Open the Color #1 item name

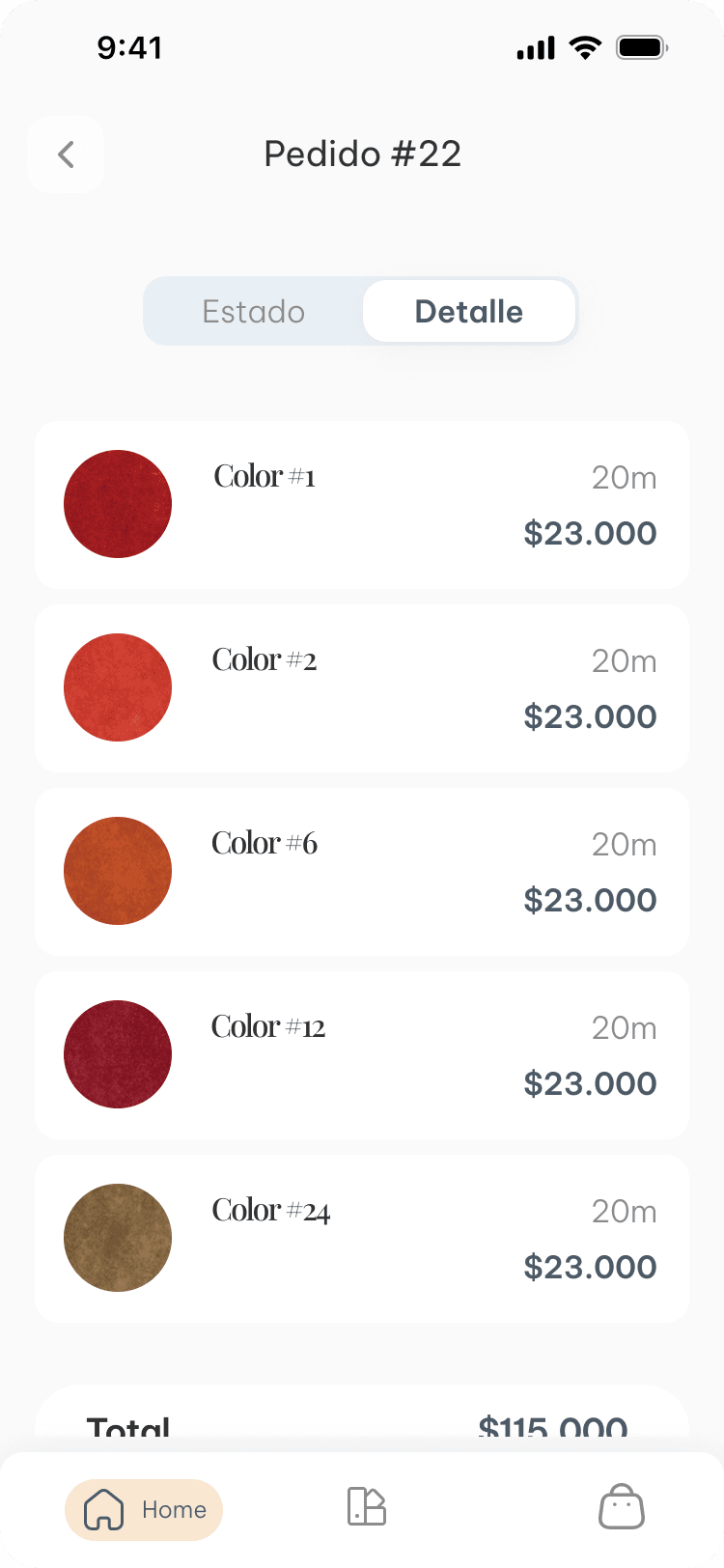point(265,477)
